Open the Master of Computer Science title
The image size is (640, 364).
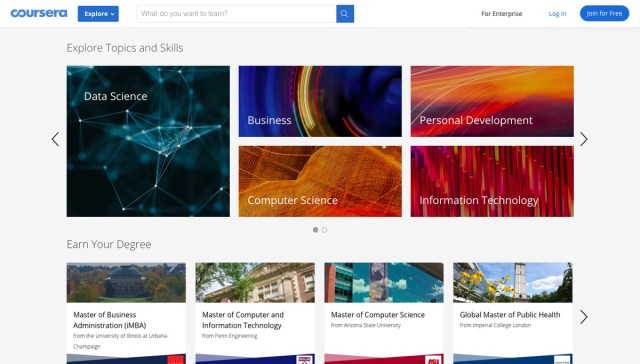[x=378, y=315]
